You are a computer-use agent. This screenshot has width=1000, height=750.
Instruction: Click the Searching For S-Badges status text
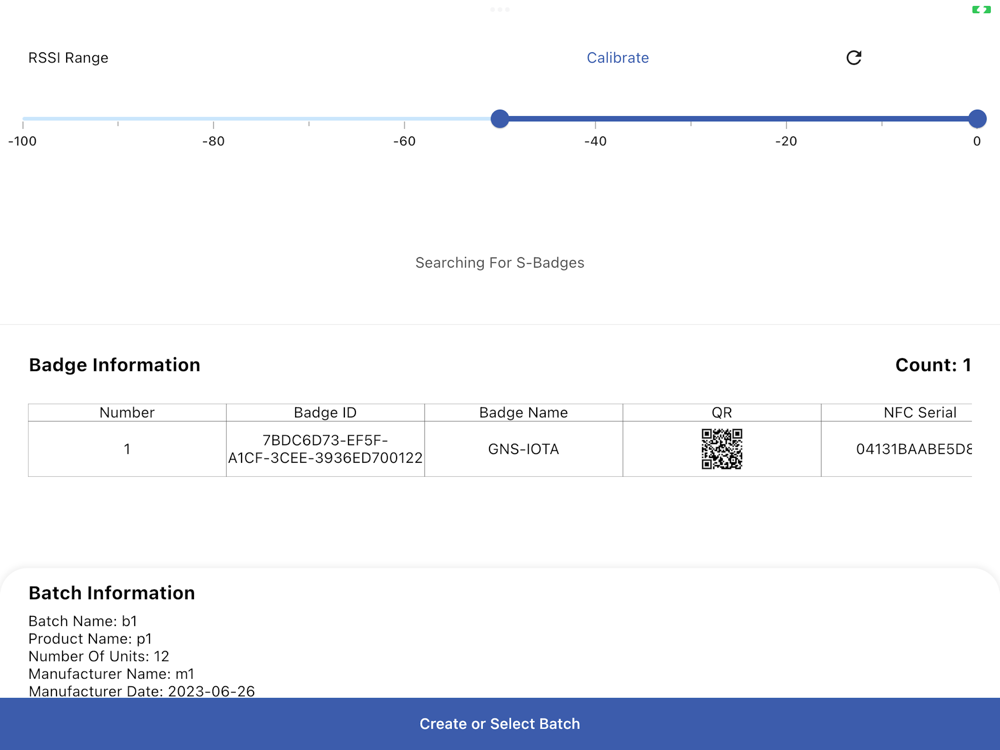pos(500,263)
